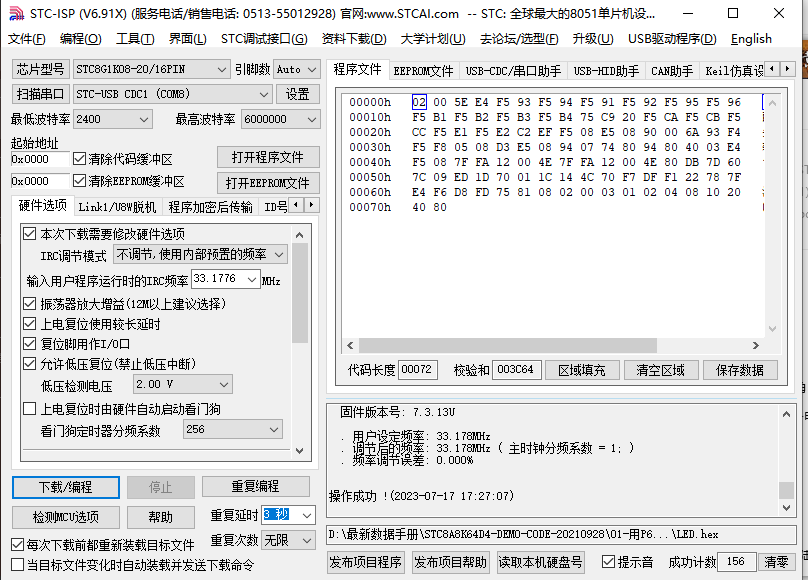Image resolution: width=808 pixels, height=580 pixels.
Task: Click 重复编程 button
Action: [x=256, y=486]
